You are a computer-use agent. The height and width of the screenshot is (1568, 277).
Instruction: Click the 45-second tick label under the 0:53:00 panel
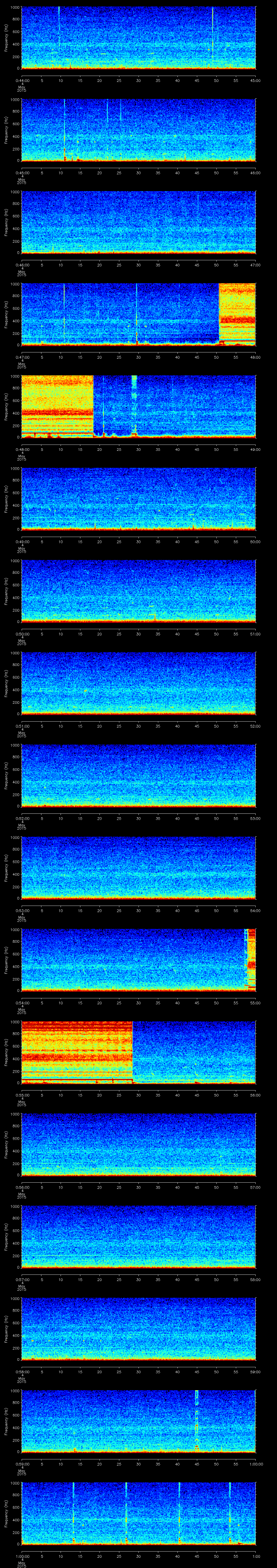[x=197, y=910]
